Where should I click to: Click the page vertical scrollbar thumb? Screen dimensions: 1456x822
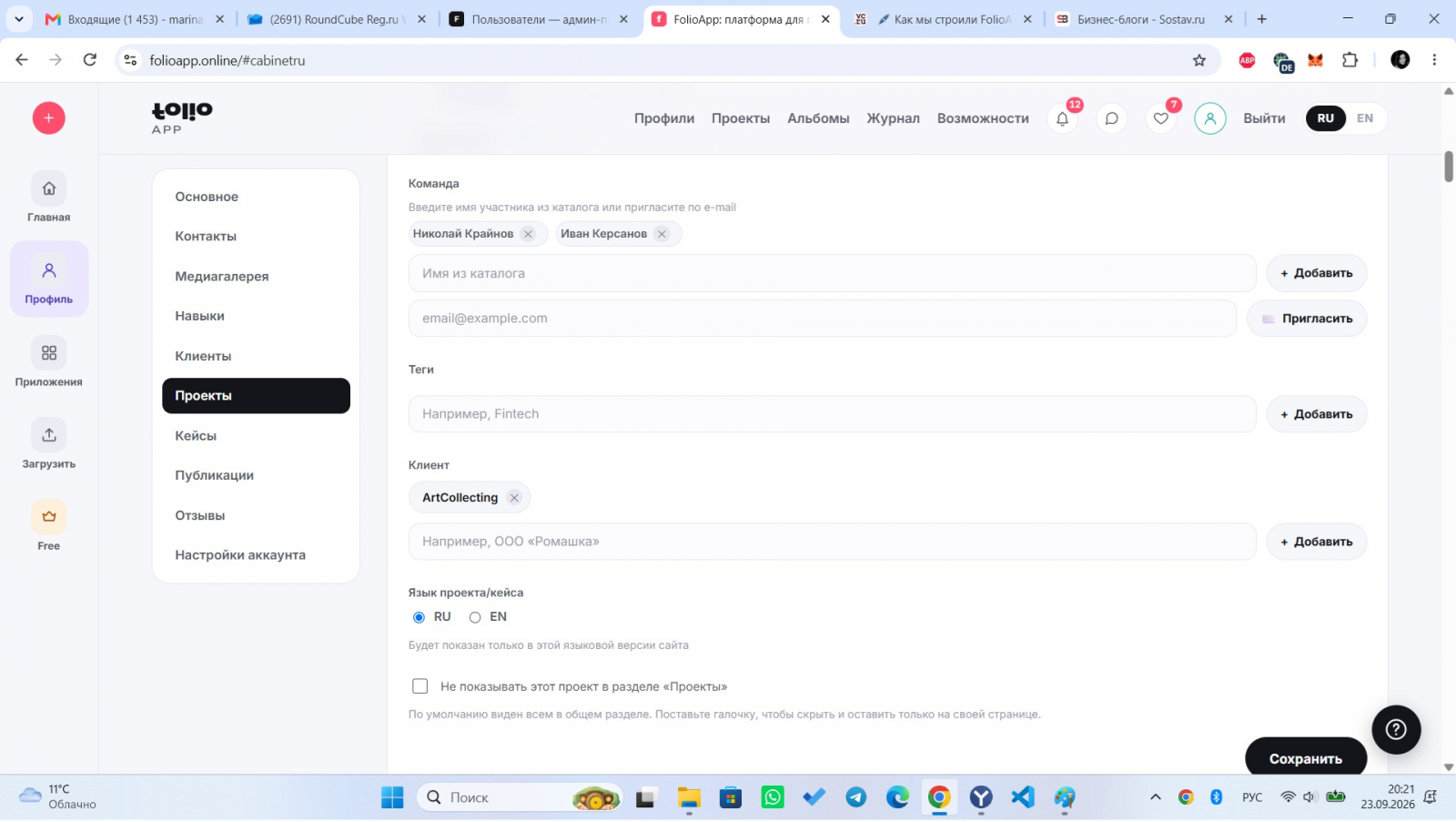(x=1449, y=167)
